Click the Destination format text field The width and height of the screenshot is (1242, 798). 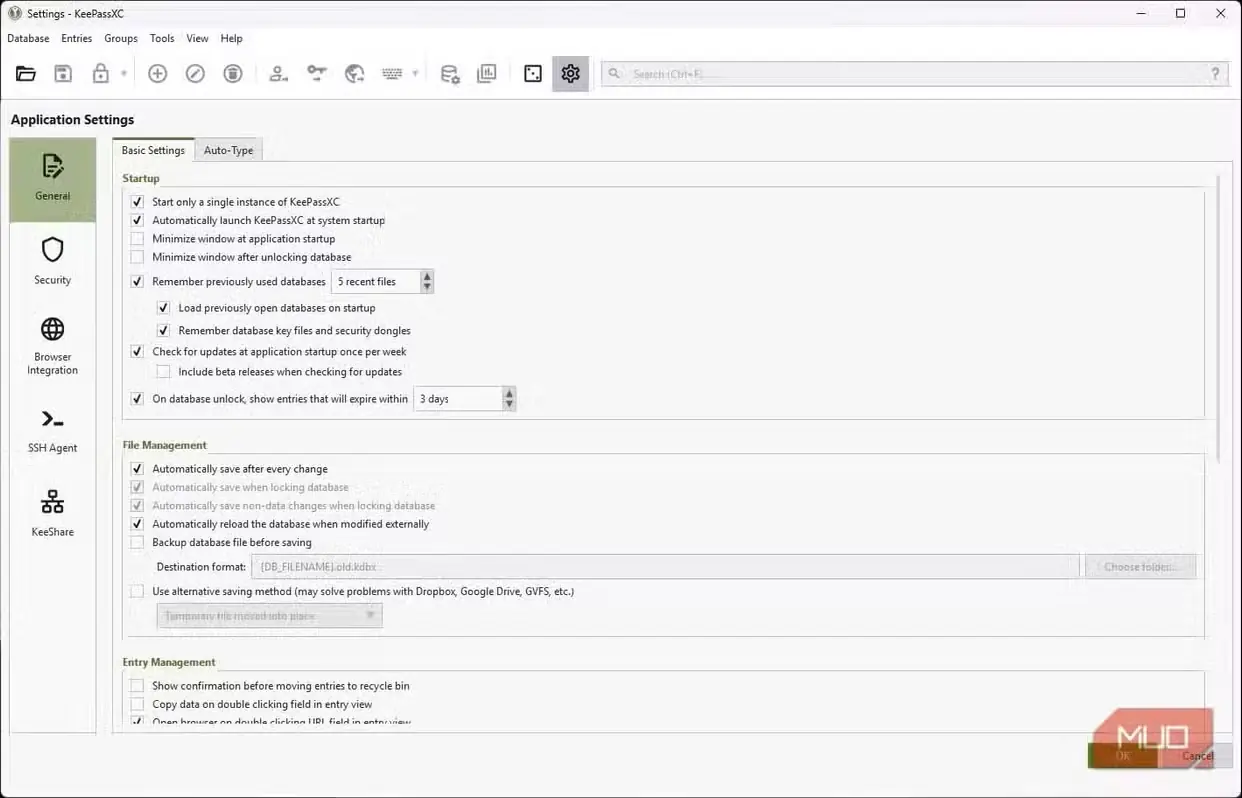(667, 567)
